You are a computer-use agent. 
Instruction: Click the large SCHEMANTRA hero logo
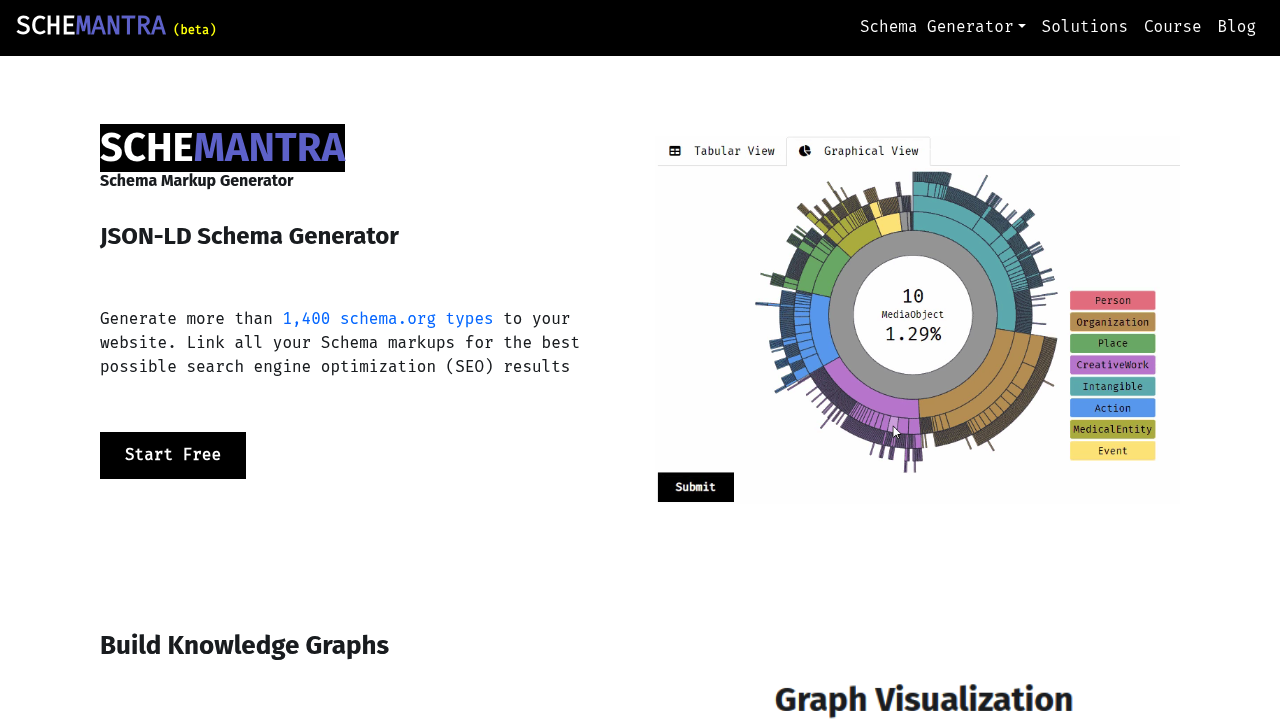(222, 148)
